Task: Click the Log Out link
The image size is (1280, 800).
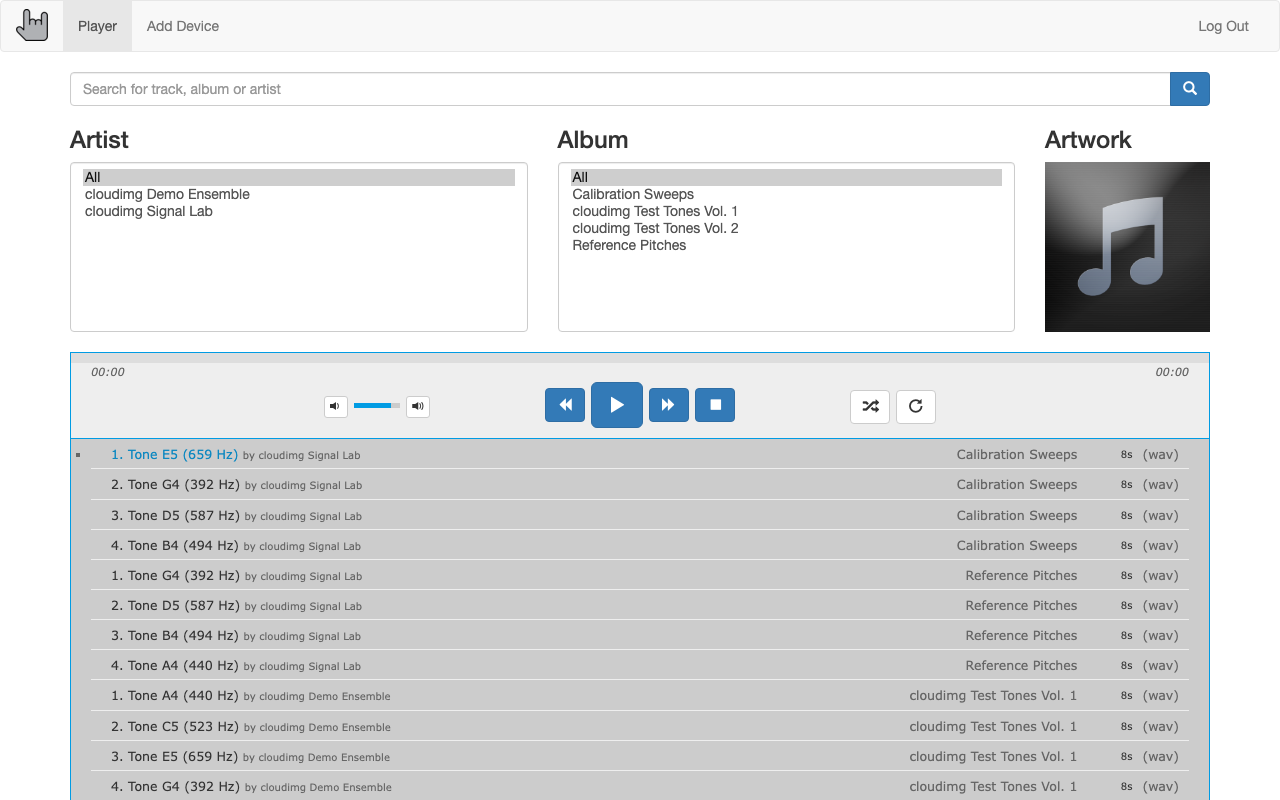Action: 1223,26
